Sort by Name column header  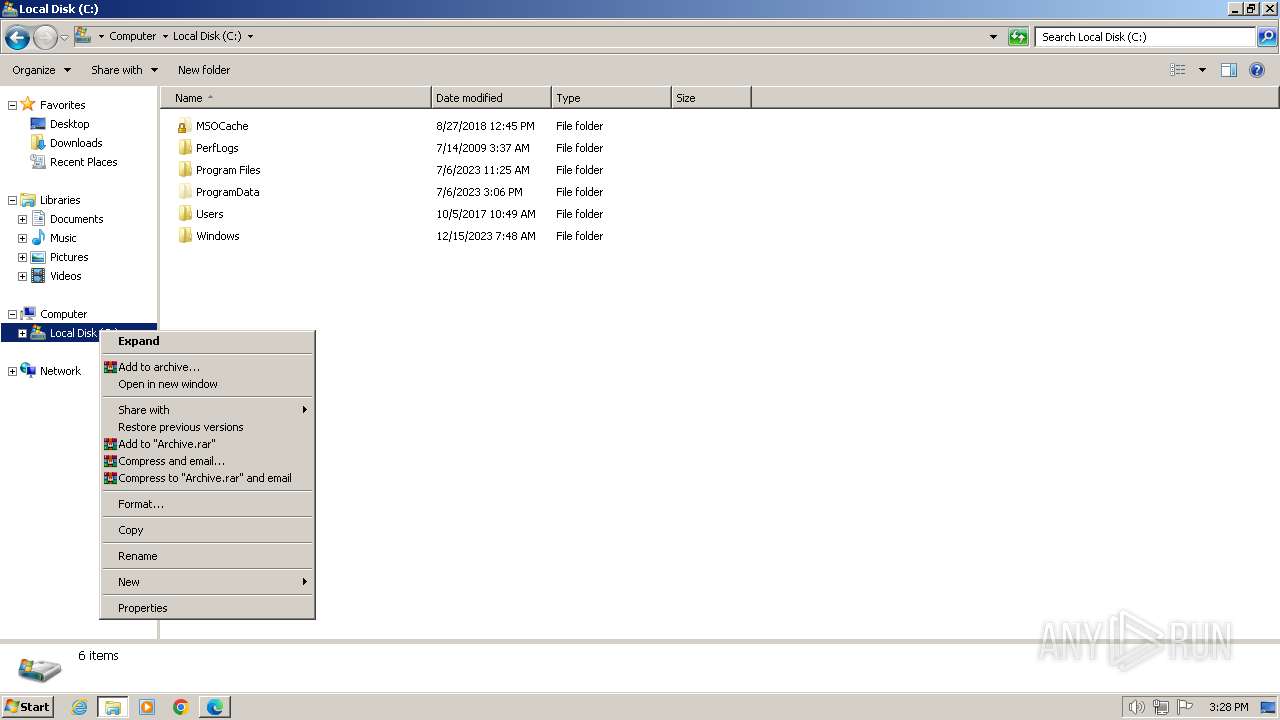[296, 98]
